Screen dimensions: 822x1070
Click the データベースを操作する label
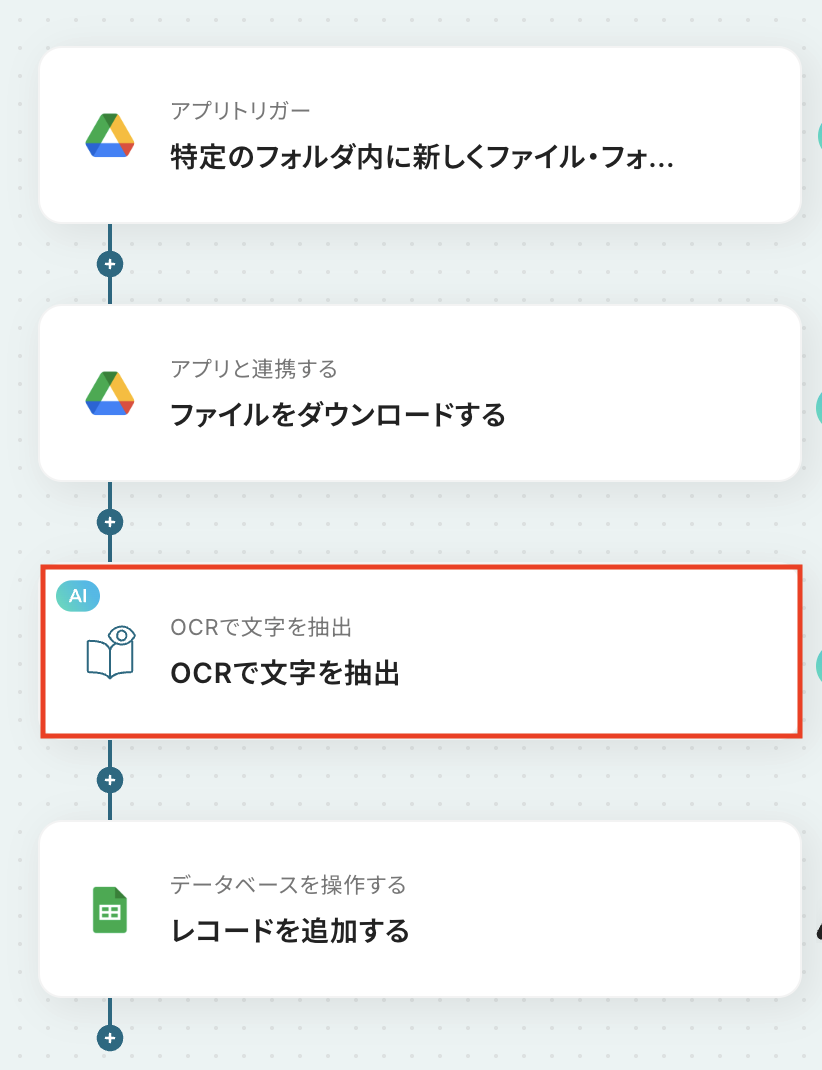pyautogui.click(x=288, y=884)
